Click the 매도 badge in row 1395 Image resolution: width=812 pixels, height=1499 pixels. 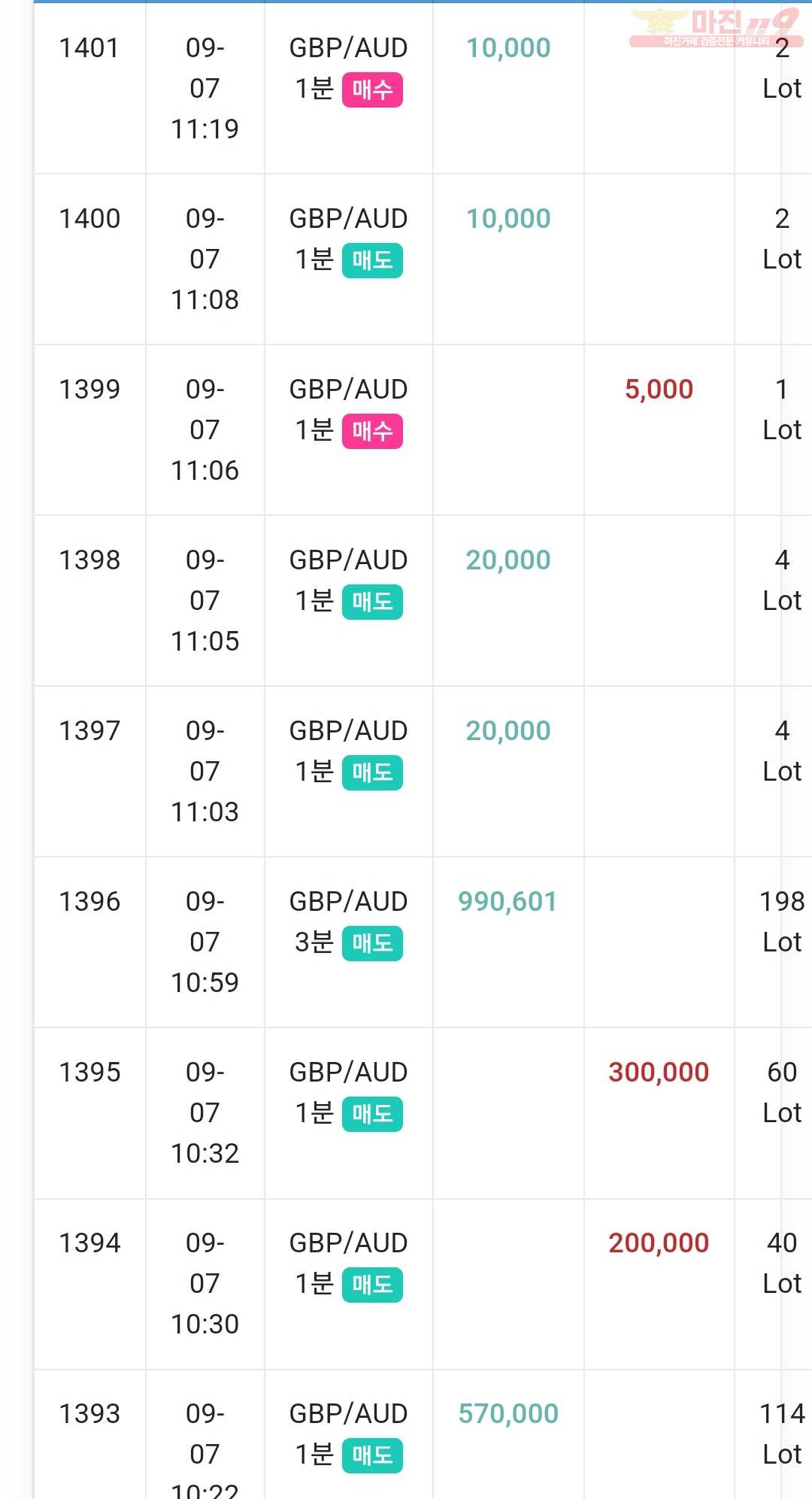[372, 1115]
